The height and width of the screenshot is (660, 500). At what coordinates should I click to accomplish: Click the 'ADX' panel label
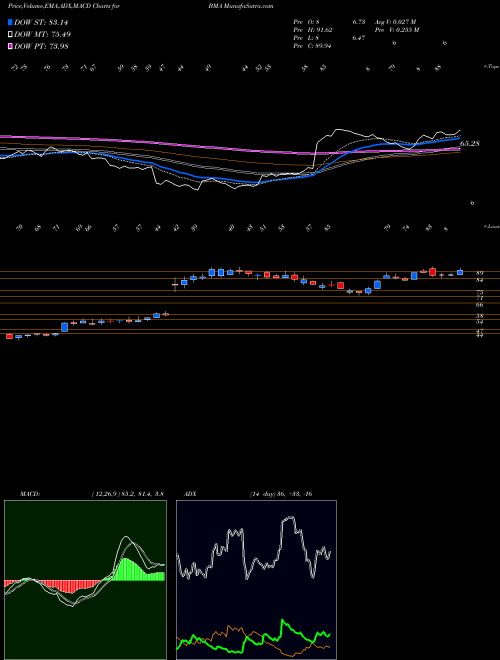191,494
